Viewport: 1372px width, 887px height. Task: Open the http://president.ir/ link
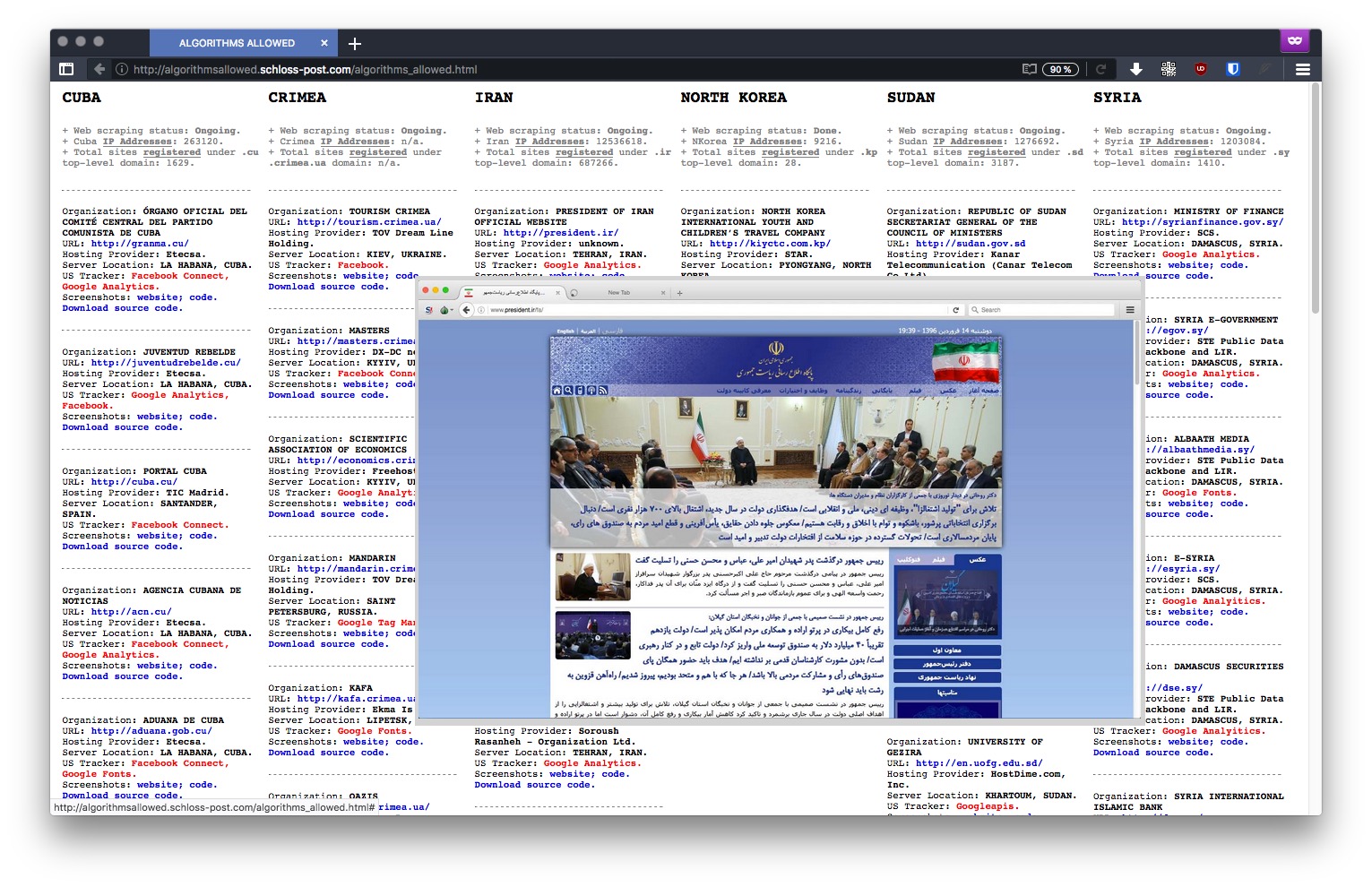click(x=561, y=233)
